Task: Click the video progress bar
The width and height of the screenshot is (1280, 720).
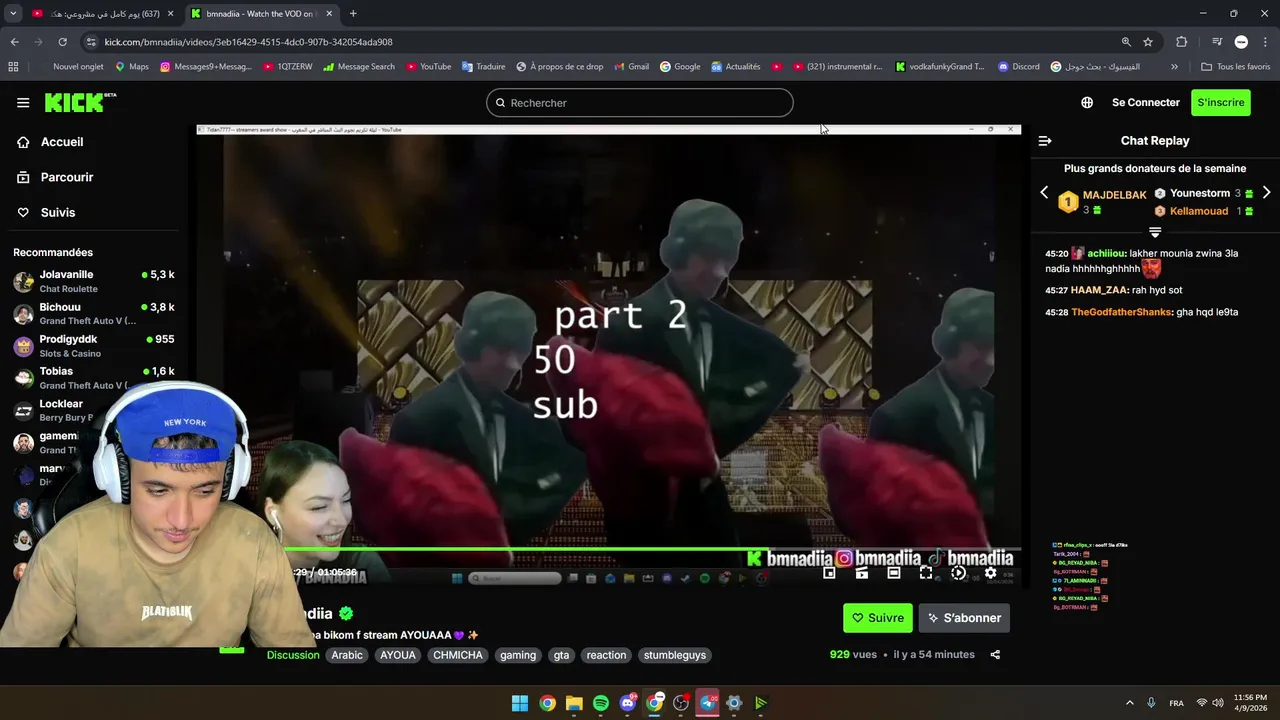Action: pos(608,548)
